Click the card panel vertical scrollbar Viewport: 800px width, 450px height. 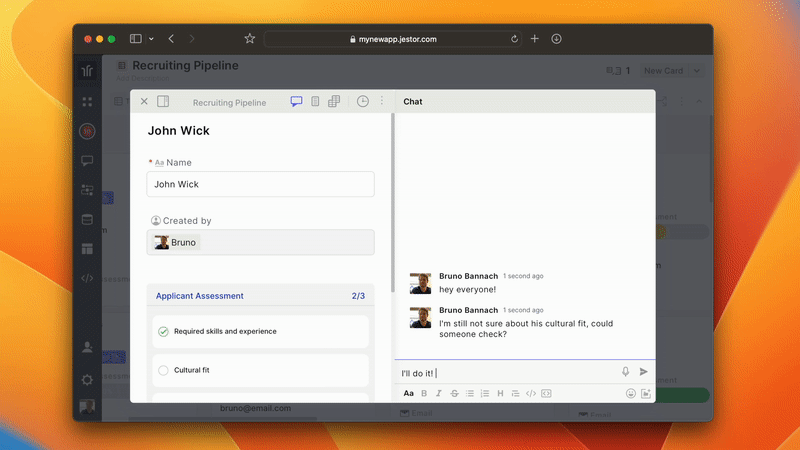393,203
